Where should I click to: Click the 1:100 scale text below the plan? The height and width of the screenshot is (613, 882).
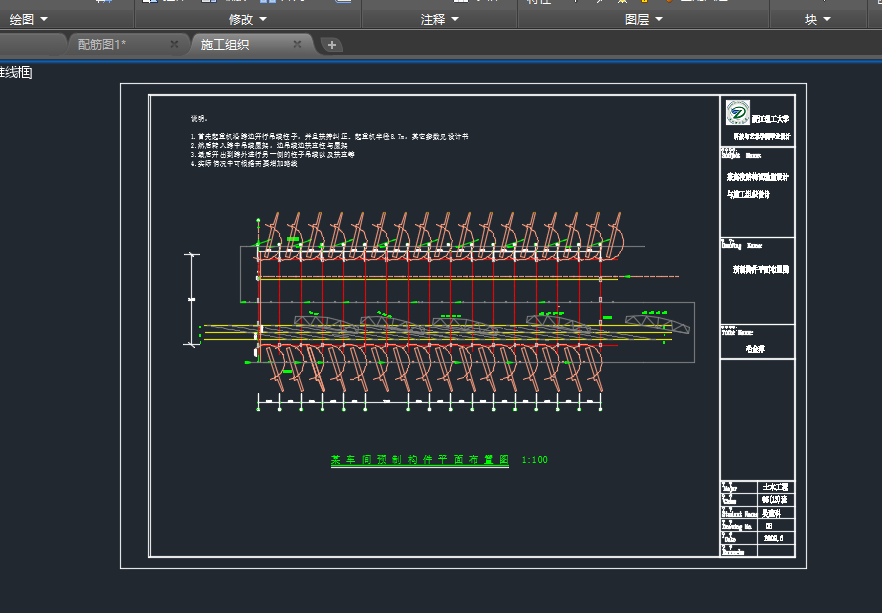(x=535, y=460)
